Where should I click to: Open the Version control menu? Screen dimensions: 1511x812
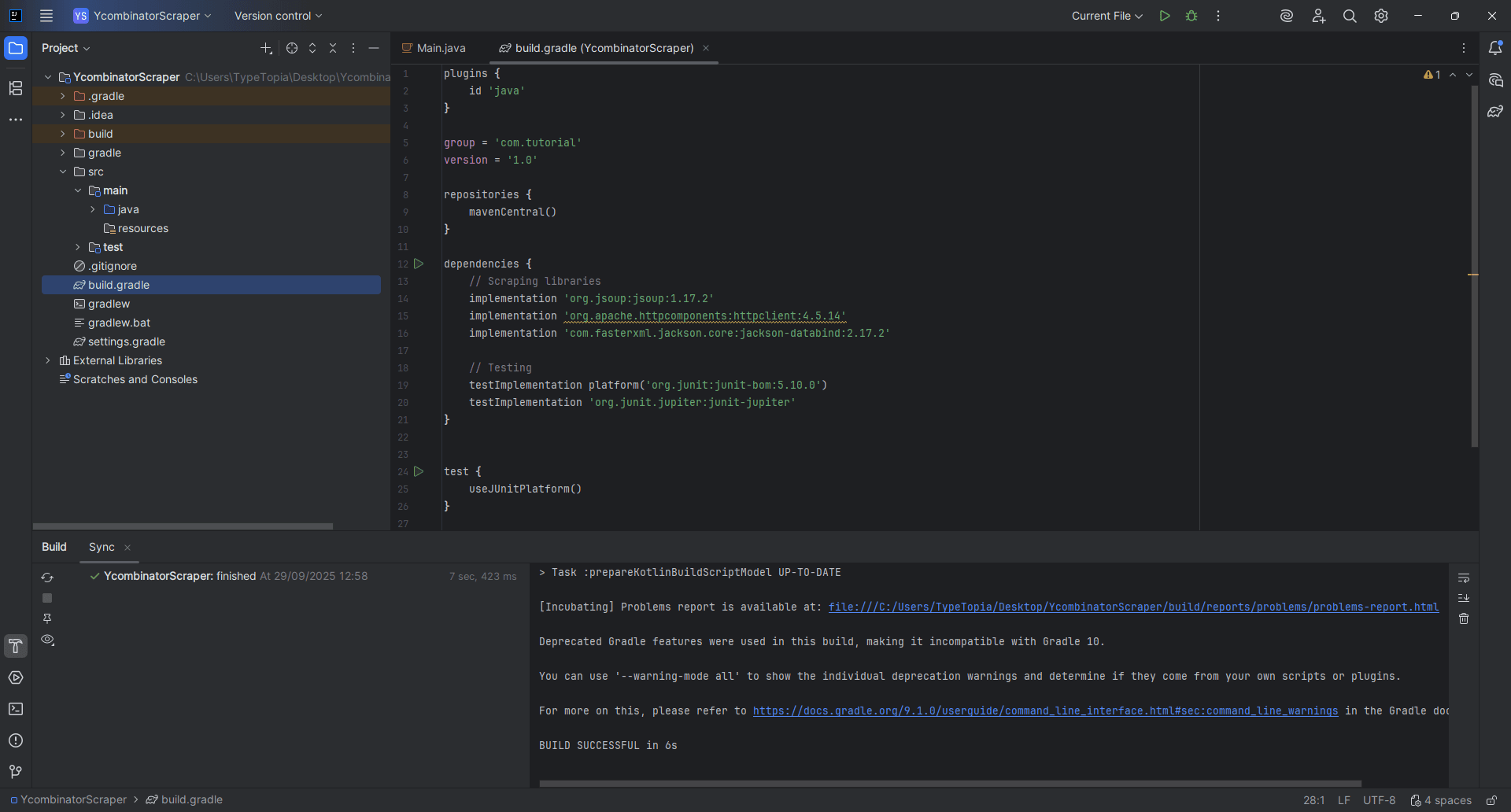[x=278, y=16]
